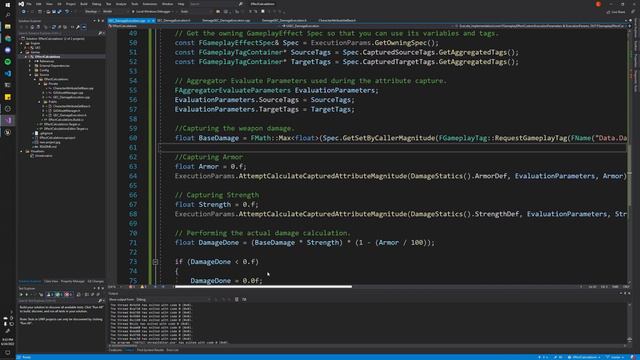Toggle Preview Selected Items in Solution Explorer
The height and width of the screenshot is (360, 640).
84,27
